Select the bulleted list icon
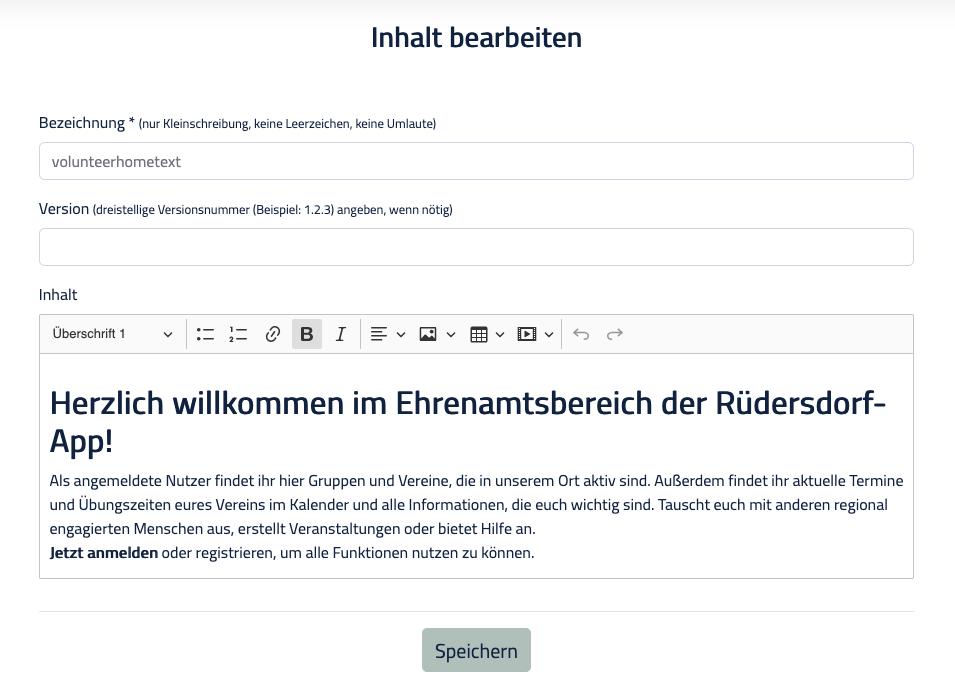This screenshot has height=696, width=955. pyautogui.click(x=205, y=334)
